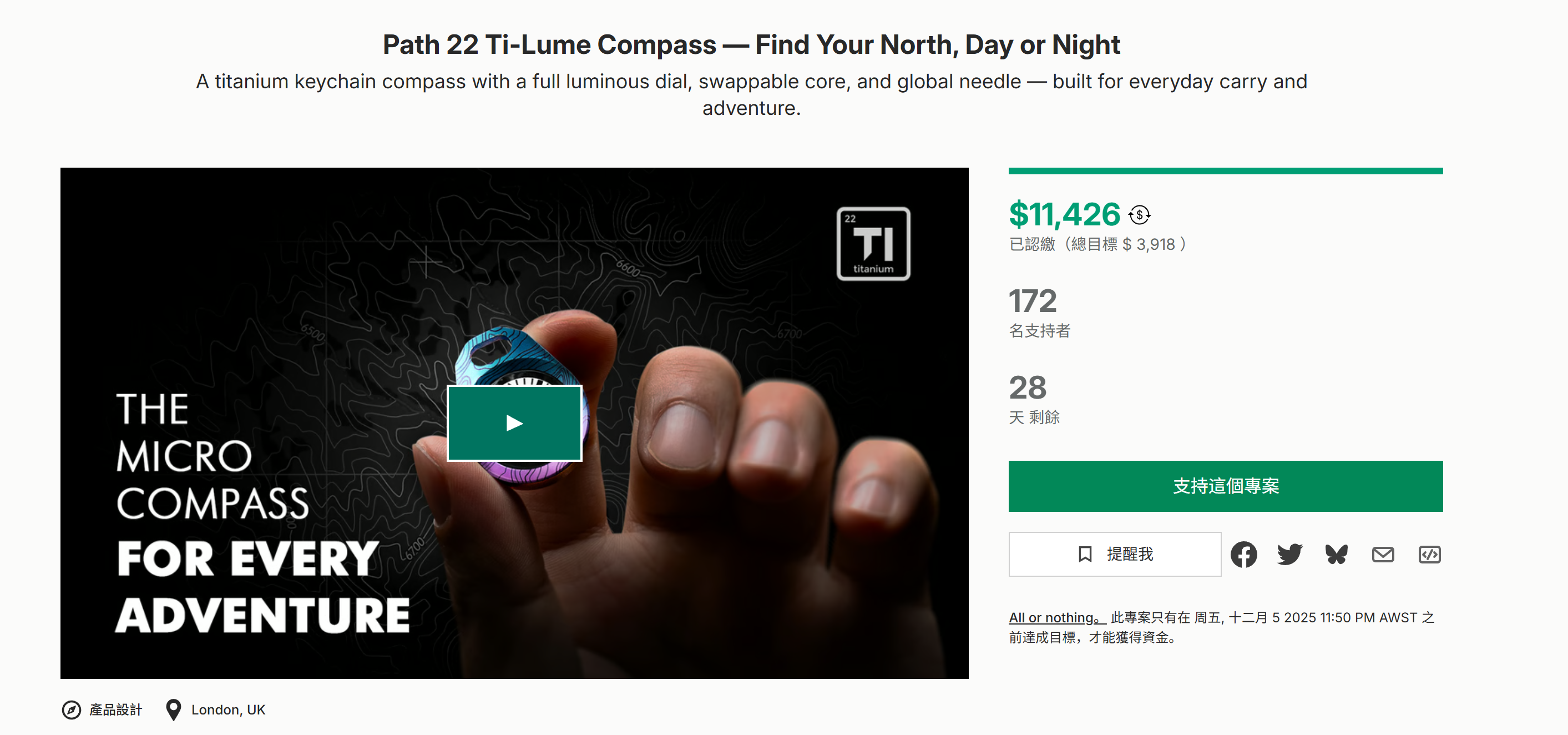Click the 172 backers count
The width and height of the screenshot is (1568, 735).
(1033, 301)
